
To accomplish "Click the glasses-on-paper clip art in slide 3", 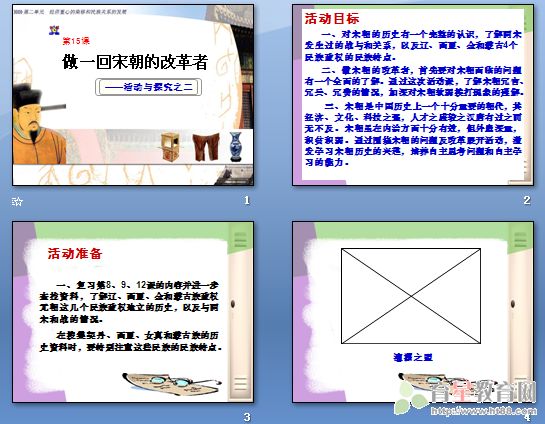I will click(x=172, y=384).
